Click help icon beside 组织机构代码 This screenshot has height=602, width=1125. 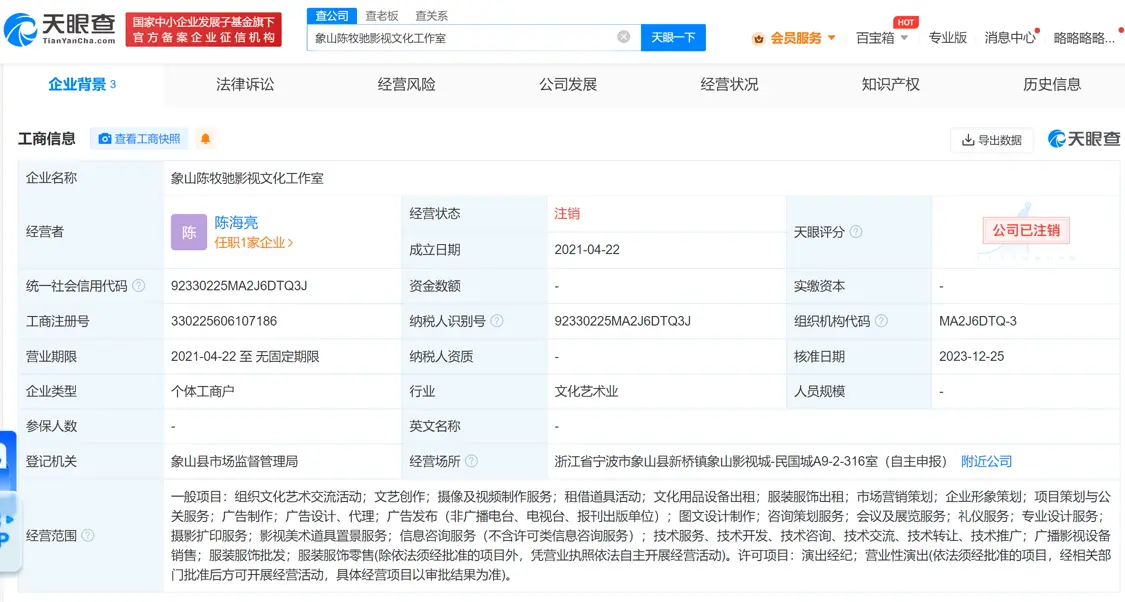pyautogui.click(x=881, y=321)
